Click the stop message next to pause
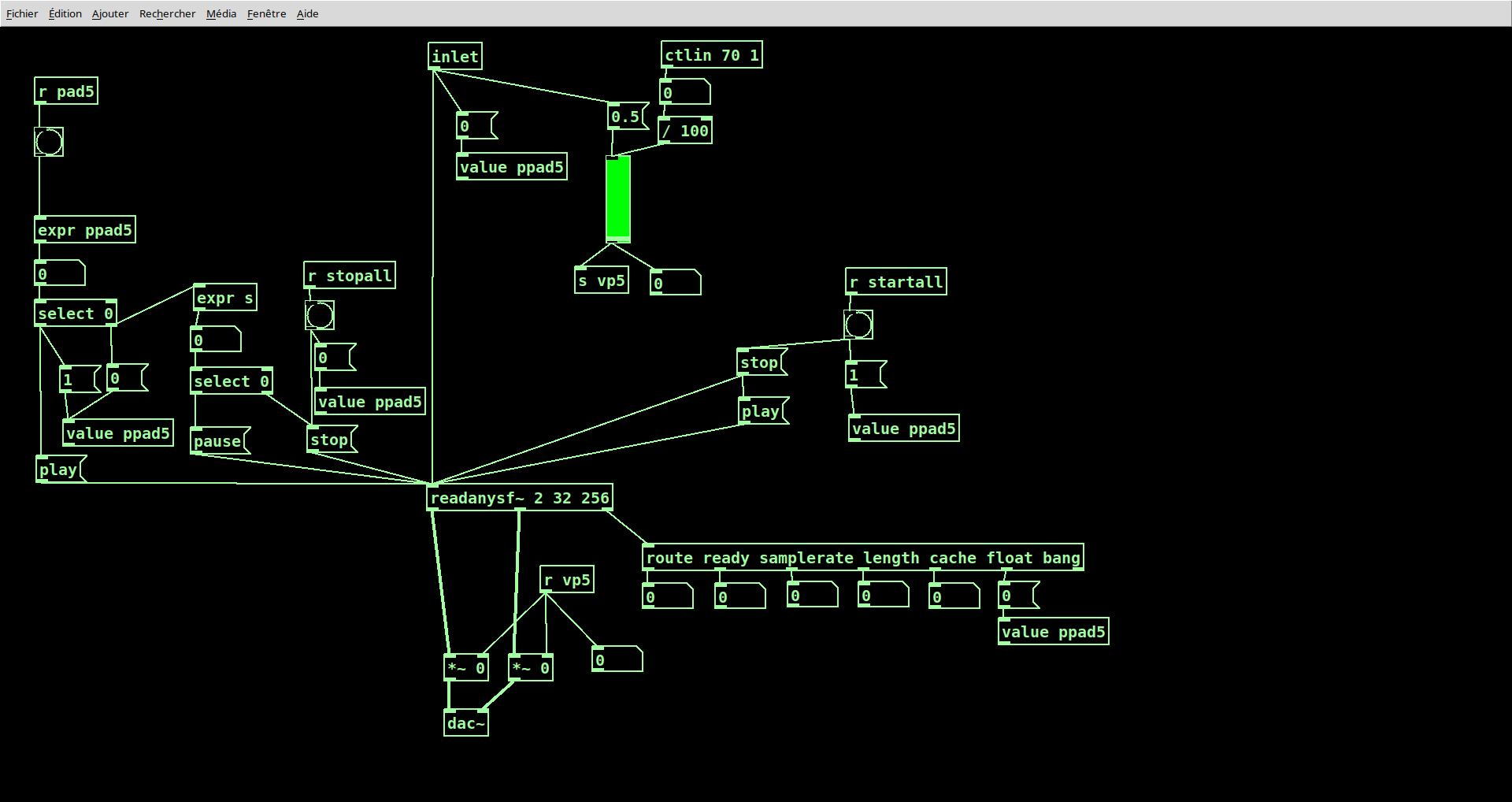 tap(332, 440)
